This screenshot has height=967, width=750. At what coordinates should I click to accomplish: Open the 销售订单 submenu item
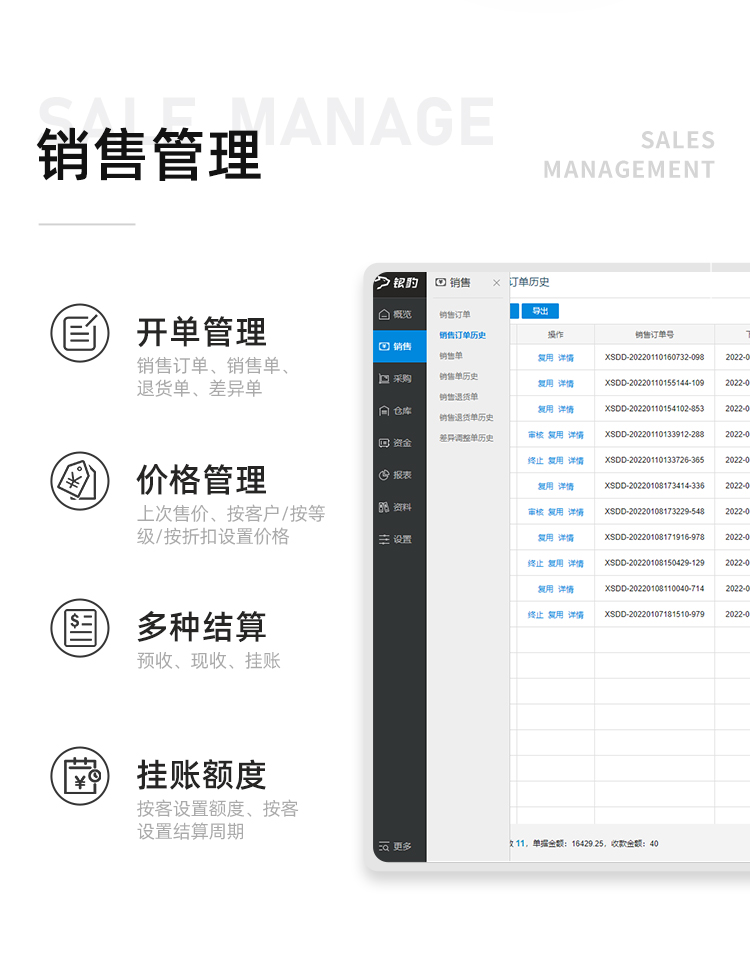(x=455, y=315)
